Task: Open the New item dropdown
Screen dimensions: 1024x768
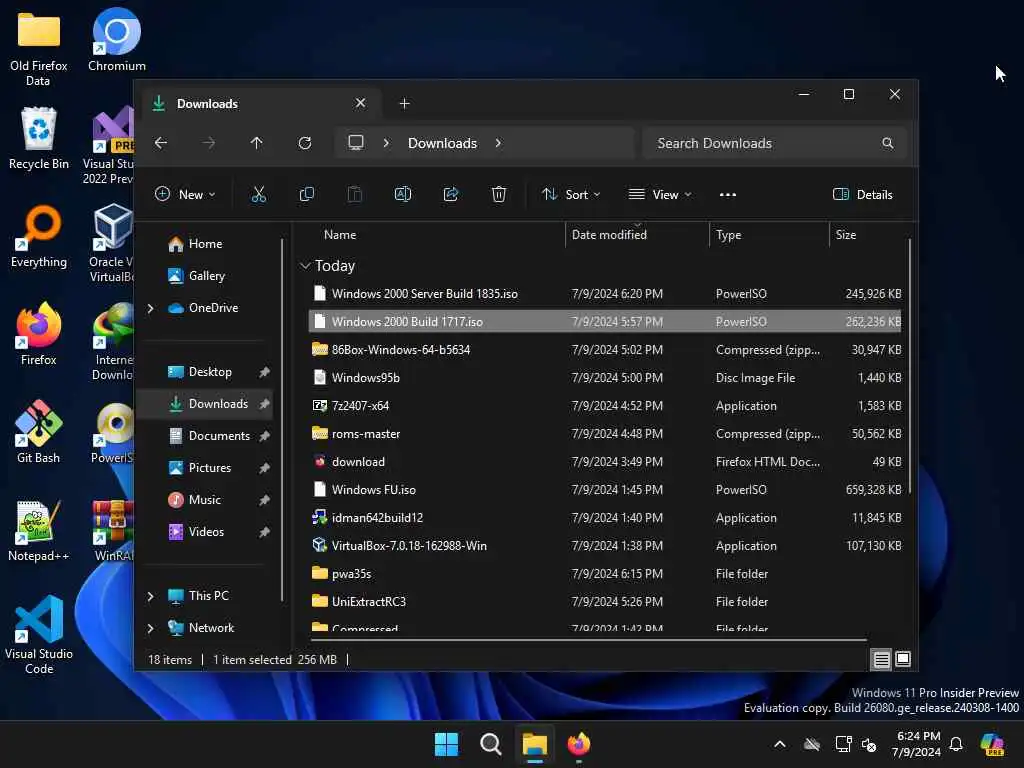Action: (x=185, y=195)
